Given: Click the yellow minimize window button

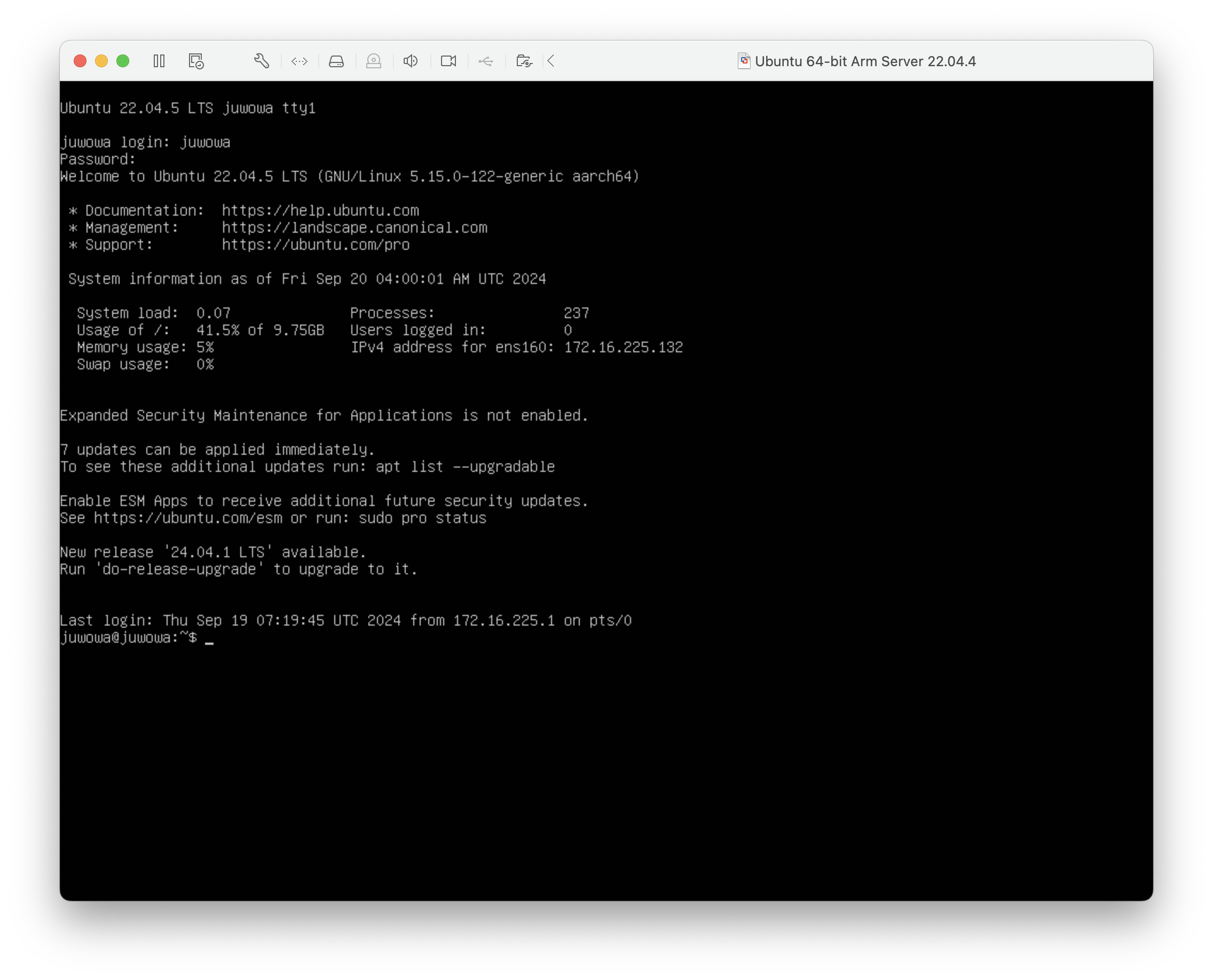Looking at the screenshot, I should tap(101, 61).
